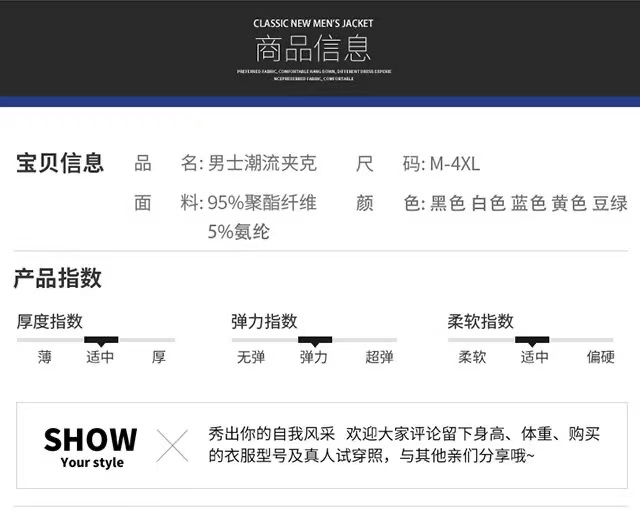Select 无弹 under elasticity index
Viewport: 640px width, 519px height.
(x=251, y=357)
